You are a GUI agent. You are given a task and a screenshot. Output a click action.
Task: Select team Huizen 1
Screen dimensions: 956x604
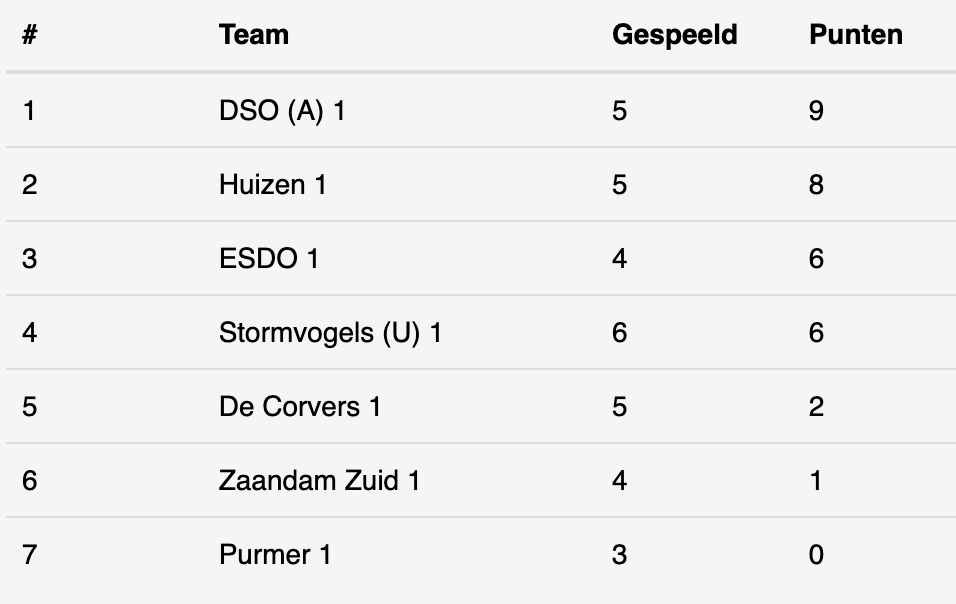click(x=273, y=185)
